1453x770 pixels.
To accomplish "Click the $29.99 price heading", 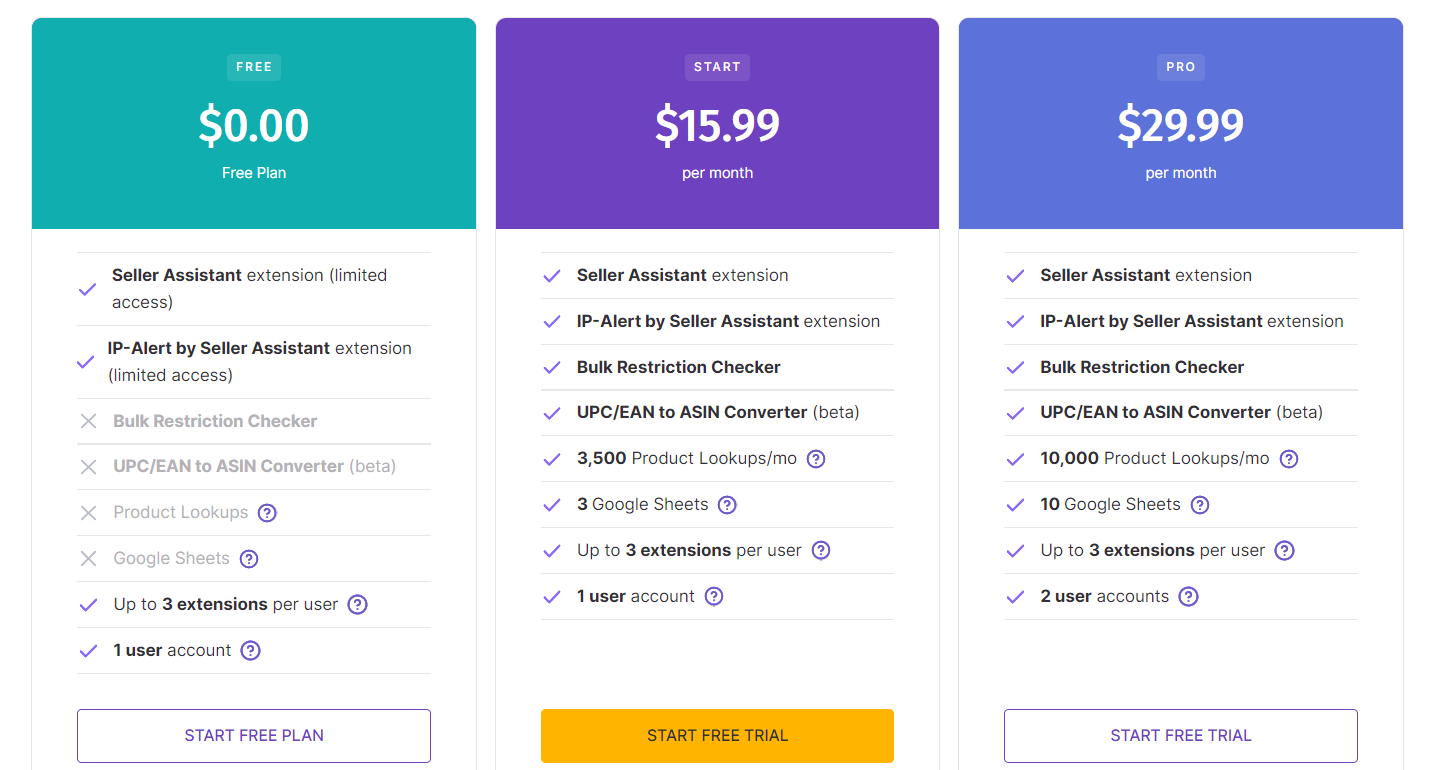I will (1181, 126).
